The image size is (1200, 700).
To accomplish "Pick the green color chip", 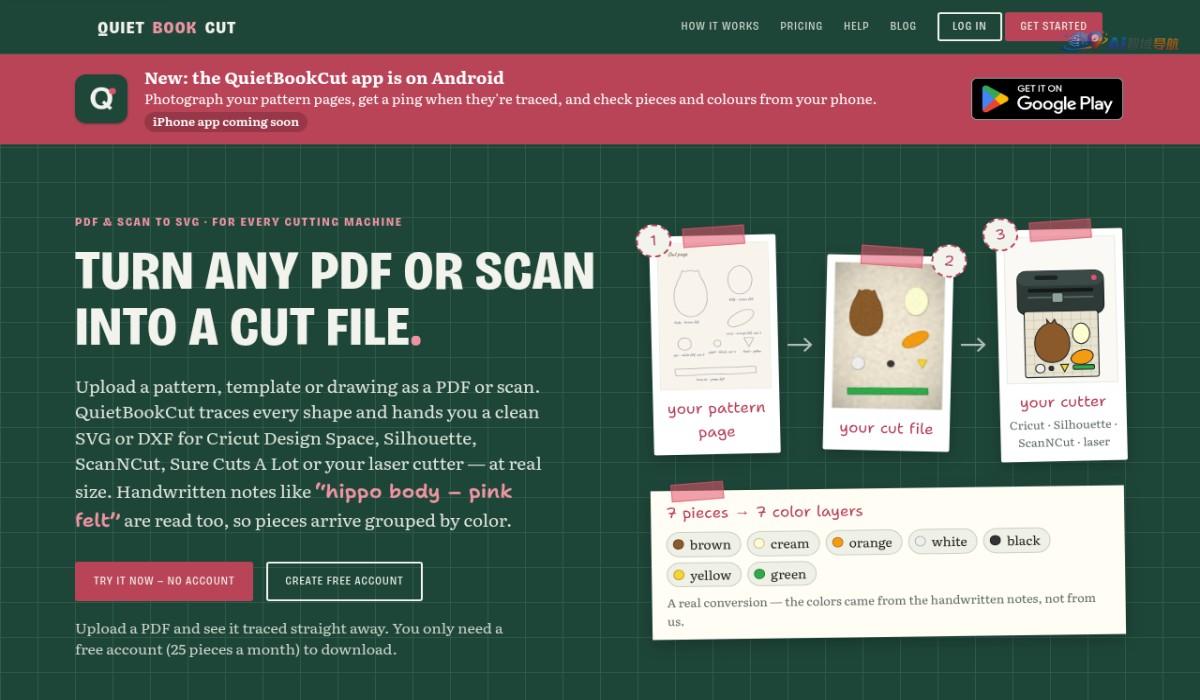I will (781, 574).
